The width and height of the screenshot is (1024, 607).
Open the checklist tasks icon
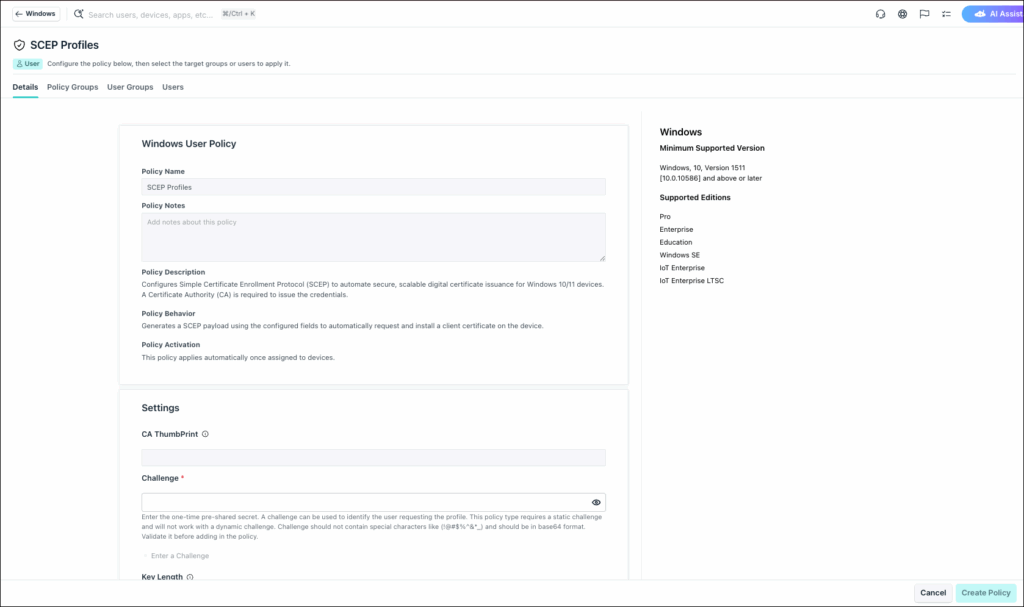click(x=946, y=14)
